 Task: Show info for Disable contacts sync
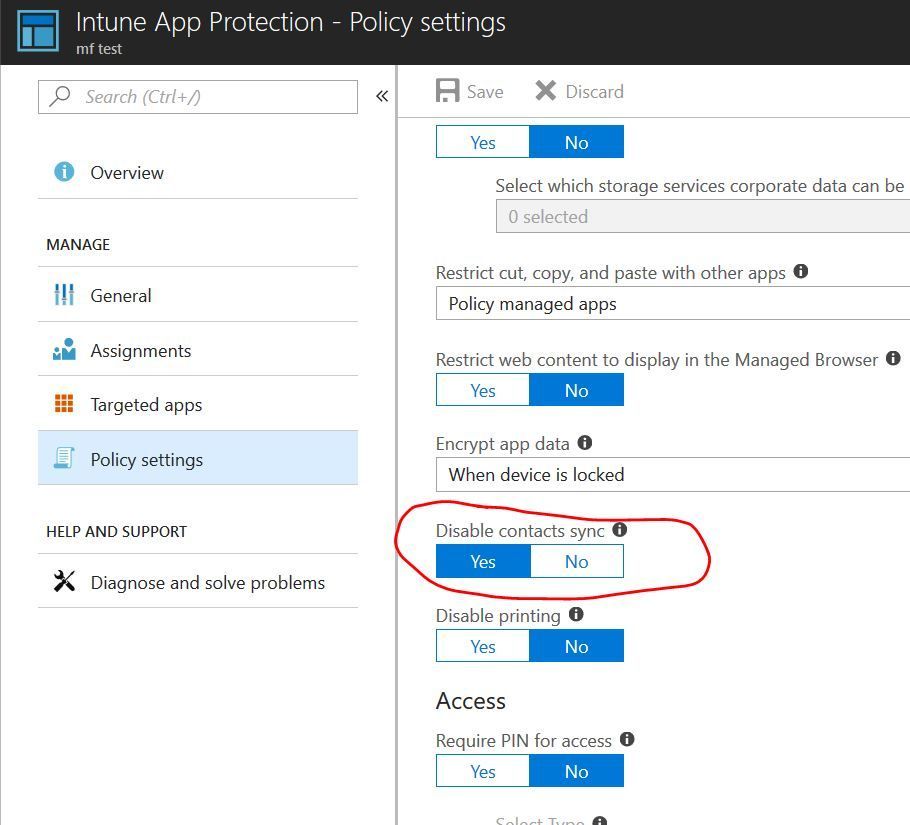620,529
